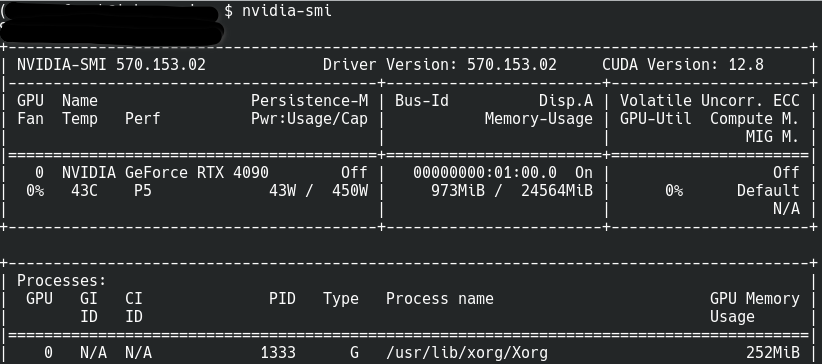The height and width of the screenshot is (364, 822).
Task: Click the NVIDIA-SMI 570.153.02 version text
Action: [x=111, y=65]
